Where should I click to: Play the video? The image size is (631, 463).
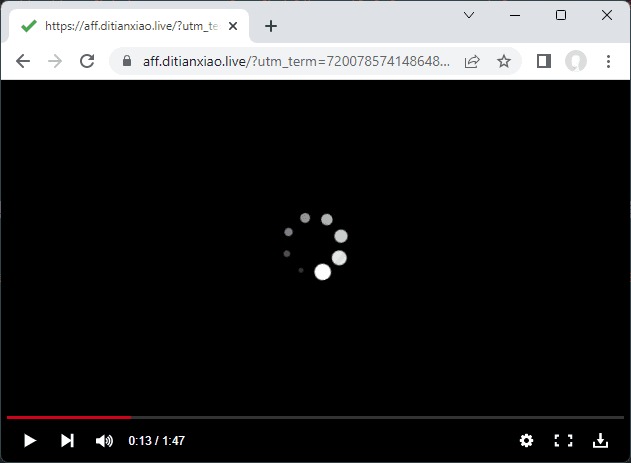point(30,440)
